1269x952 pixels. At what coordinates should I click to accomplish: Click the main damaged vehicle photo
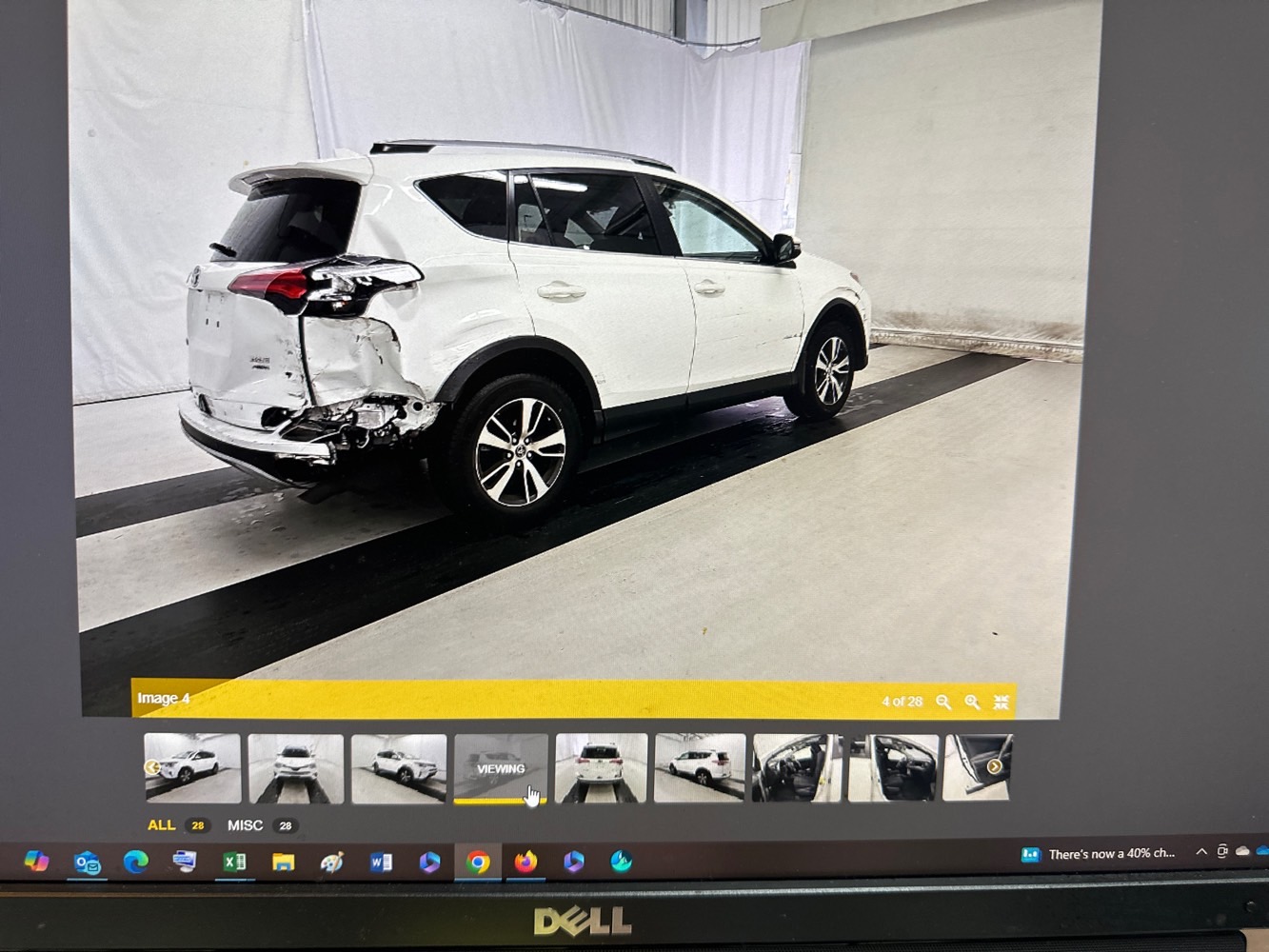tap(571, 352)
